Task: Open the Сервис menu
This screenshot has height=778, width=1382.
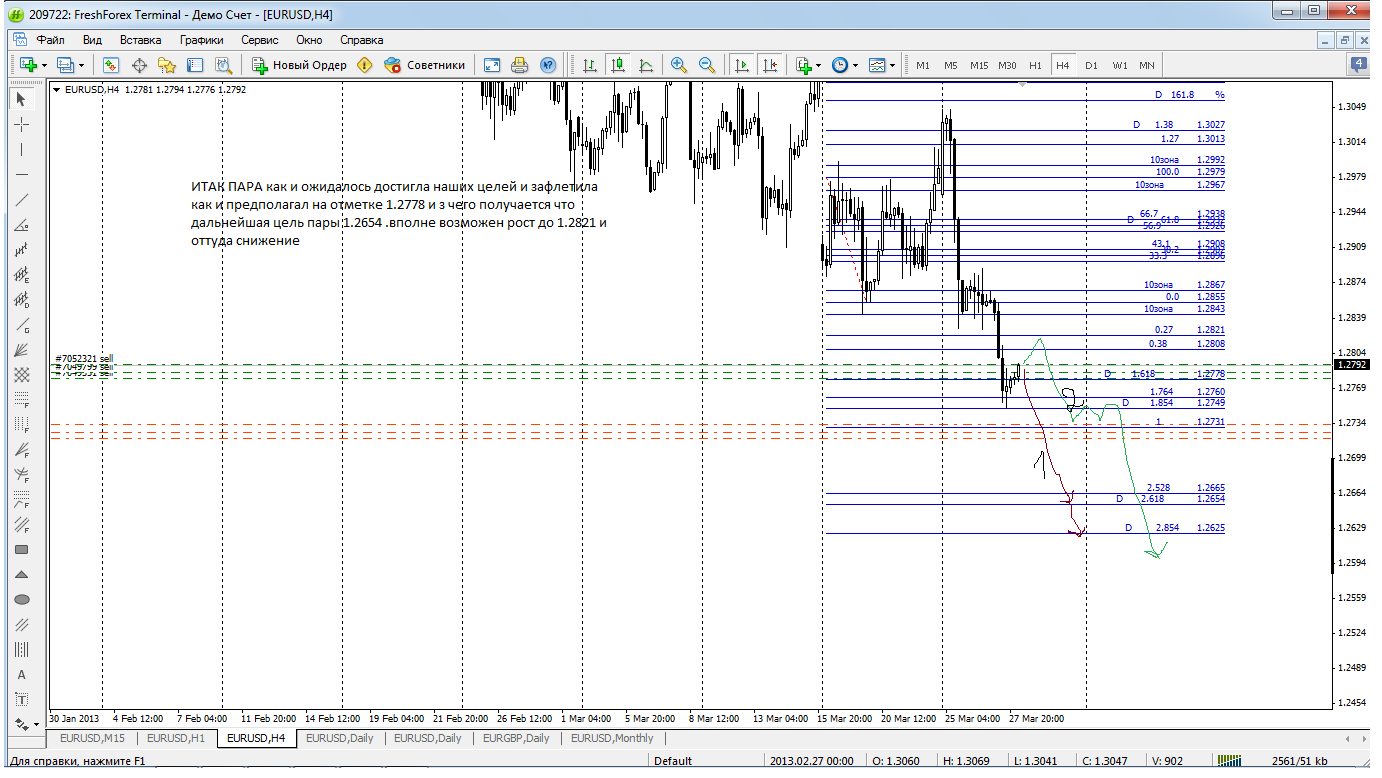Action: pos(259,40)
